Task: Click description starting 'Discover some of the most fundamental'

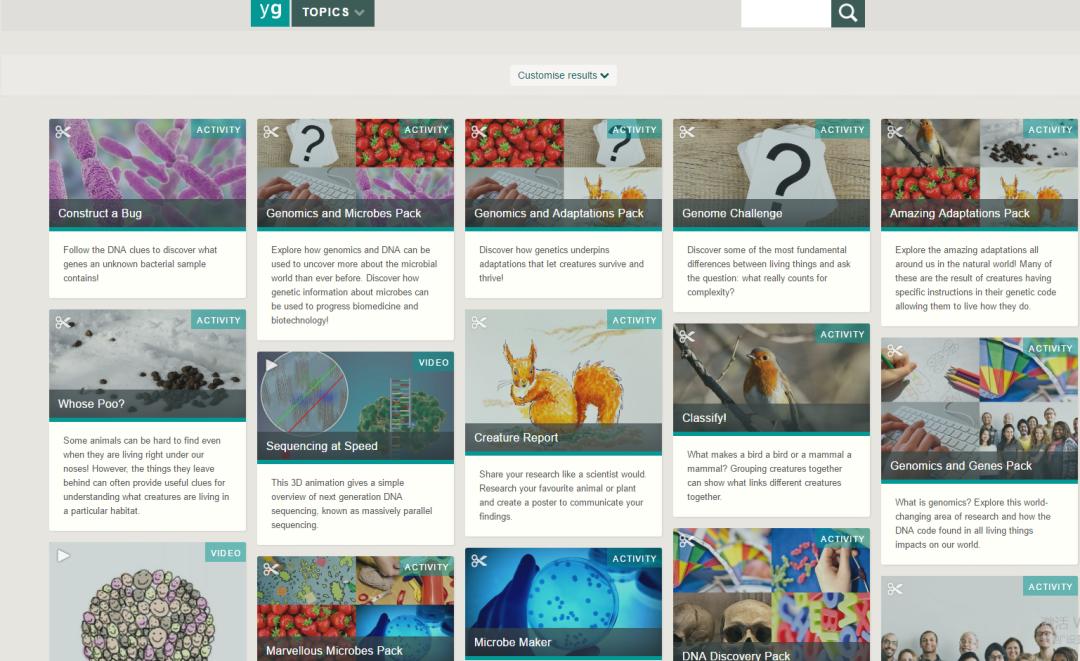Action: point(769,271)
